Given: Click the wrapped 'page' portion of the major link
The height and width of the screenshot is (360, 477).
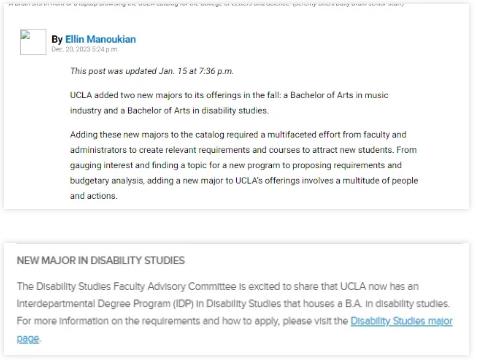Looking at the screenshot, I should point(28,338).
